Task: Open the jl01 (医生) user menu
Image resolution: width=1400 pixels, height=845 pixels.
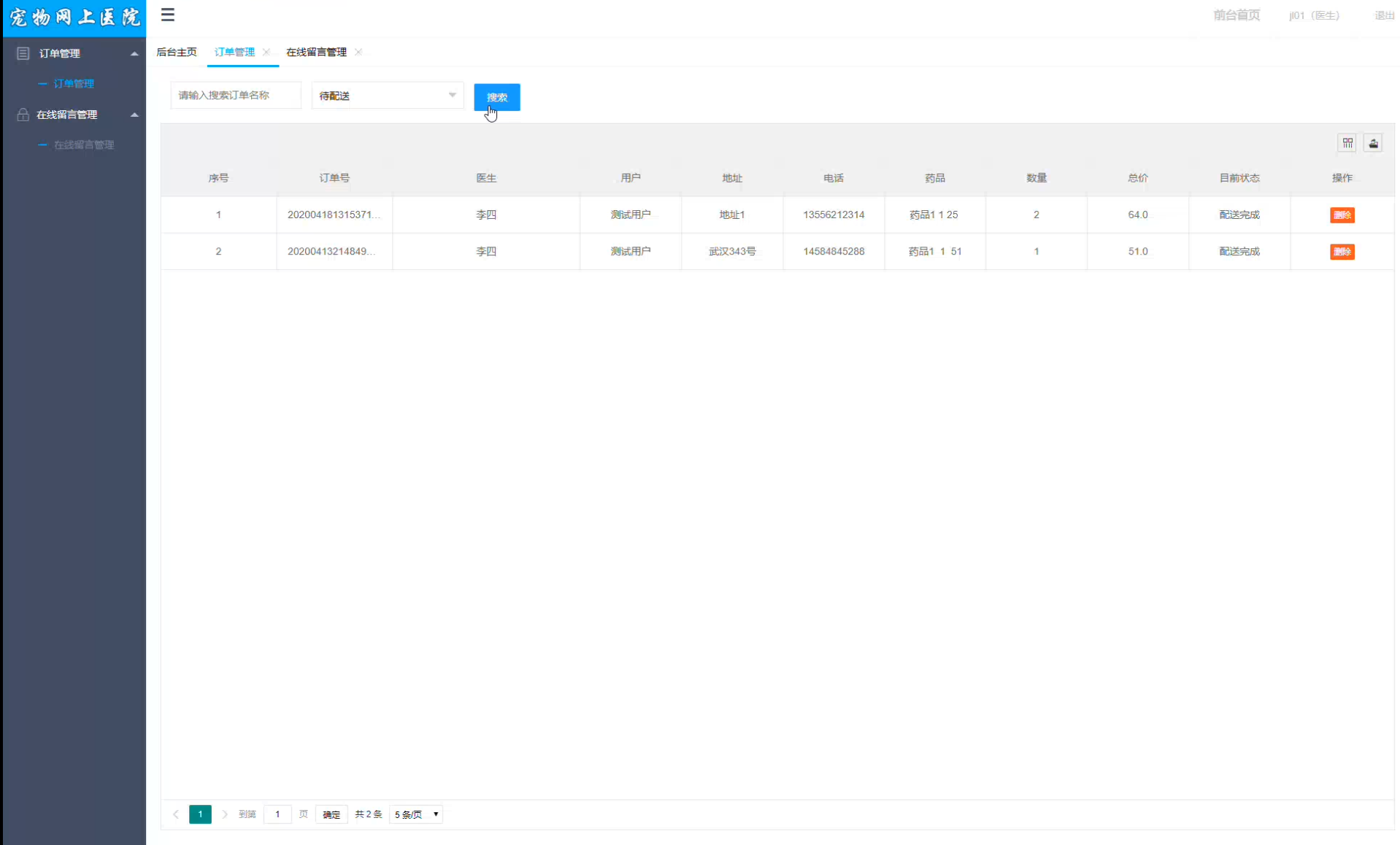Action: click(1314, 15)
